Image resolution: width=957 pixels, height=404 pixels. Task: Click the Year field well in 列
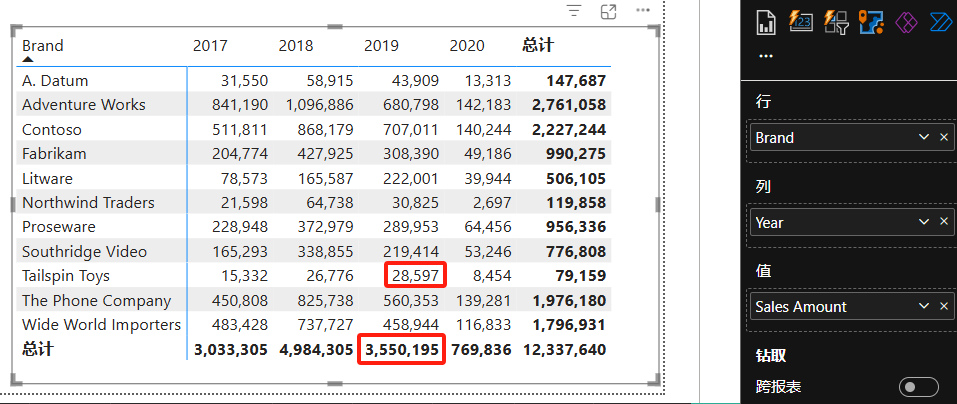tap(852, 222)
